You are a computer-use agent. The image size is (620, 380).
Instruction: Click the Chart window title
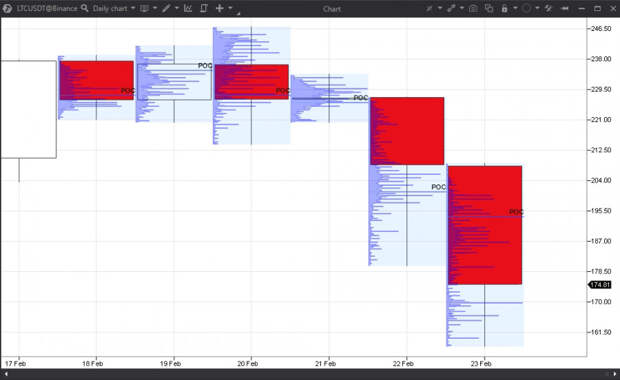coord(331,9)
